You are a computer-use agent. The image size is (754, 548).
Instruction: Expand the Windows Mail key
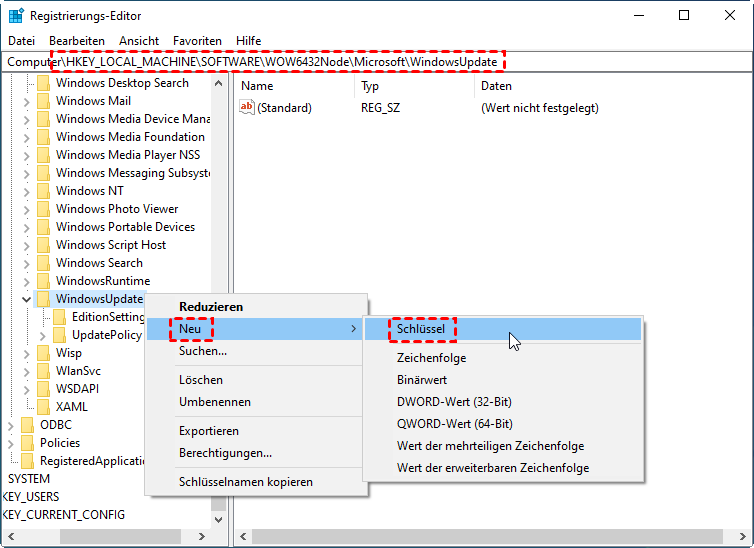[26, 101]
